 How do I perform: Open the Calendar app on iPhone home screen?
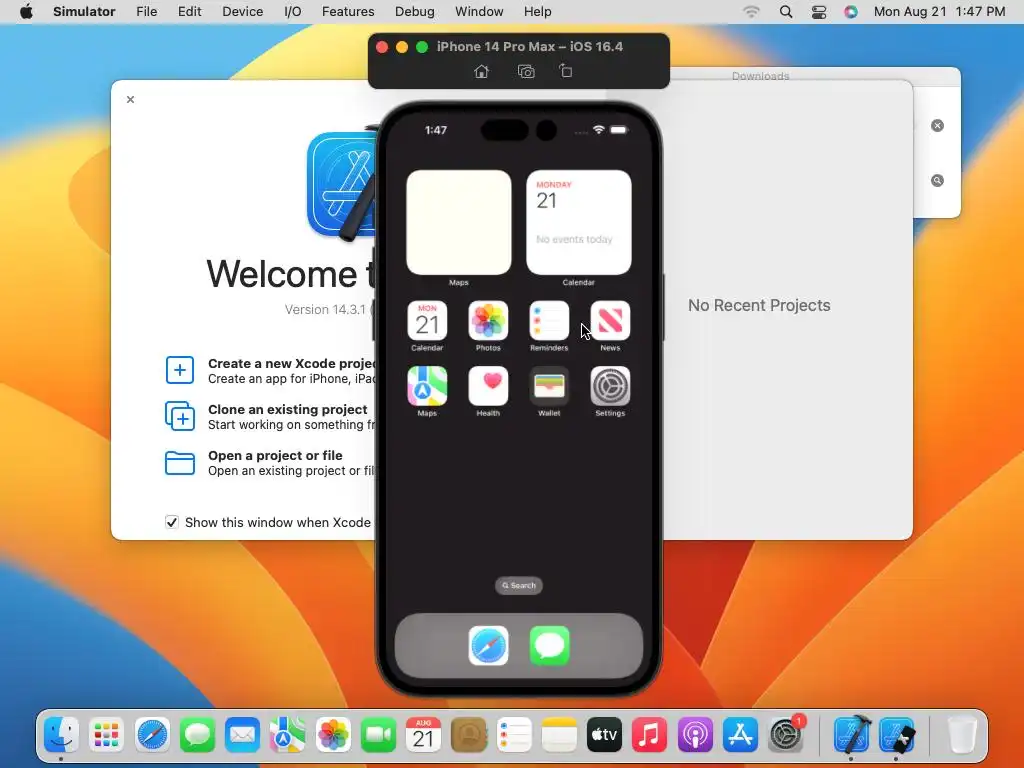click(427, 321)
